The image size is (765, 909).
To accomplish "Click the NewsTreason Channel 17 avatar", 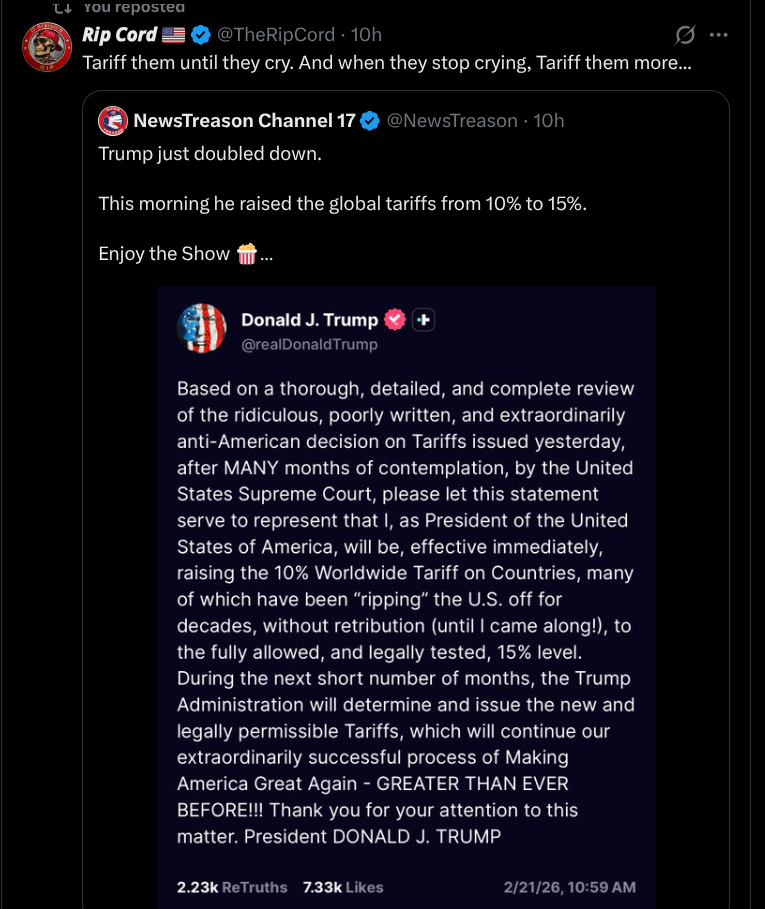I will click(112, 121).
